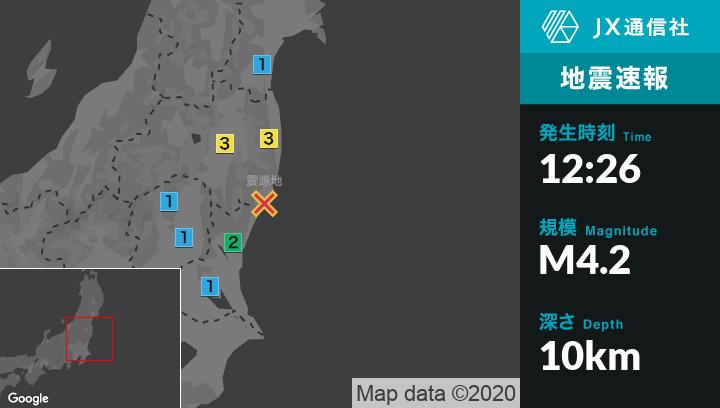Click the red rectangle in the inset map

pos(89,339)
